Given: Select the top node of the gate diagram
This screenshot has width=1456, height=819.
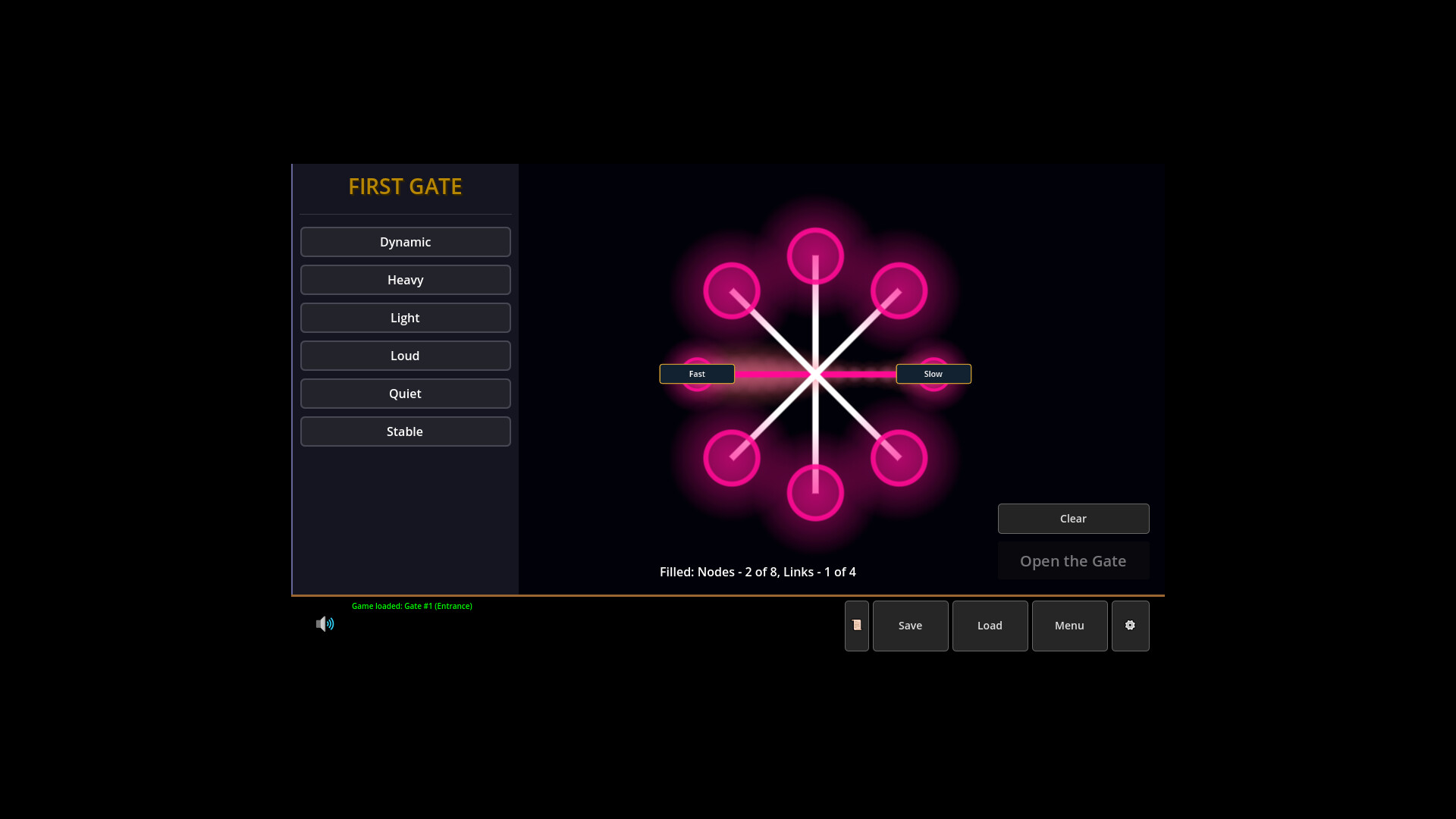Looking at the screenshot, I should [x=814, y=256].
